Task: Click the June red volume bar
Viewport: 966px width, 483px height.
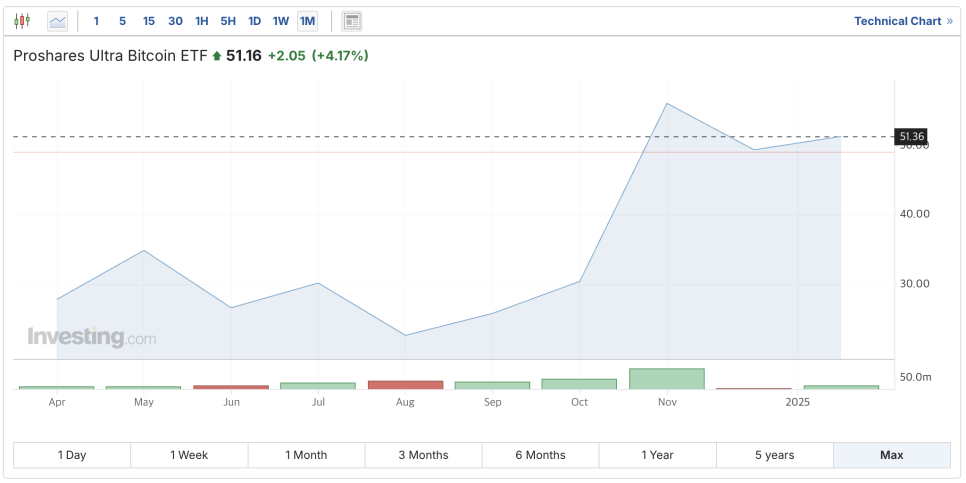Action: tap(231, 387)
